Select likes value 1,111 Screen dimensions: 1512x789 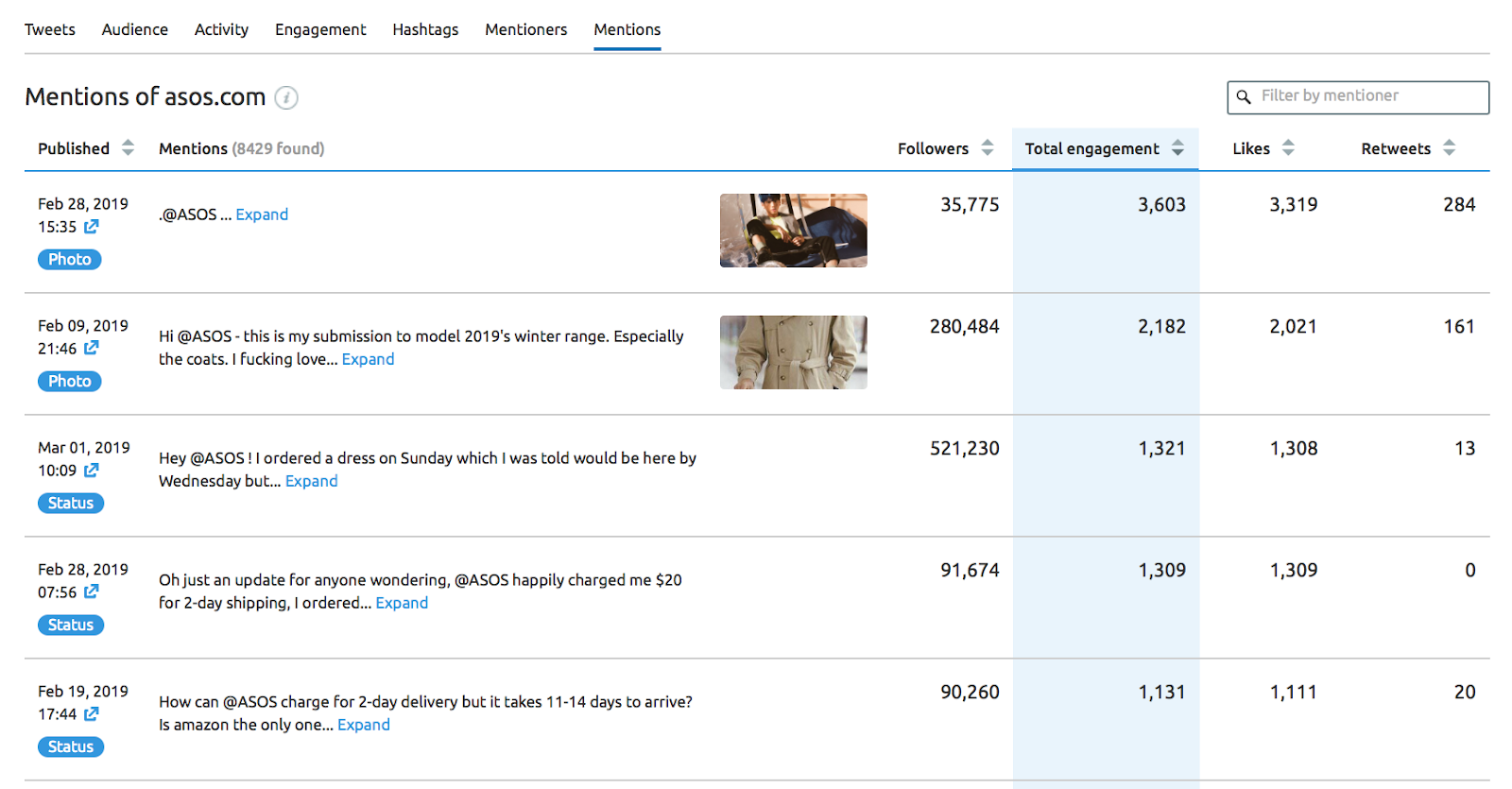(1294, 693)
